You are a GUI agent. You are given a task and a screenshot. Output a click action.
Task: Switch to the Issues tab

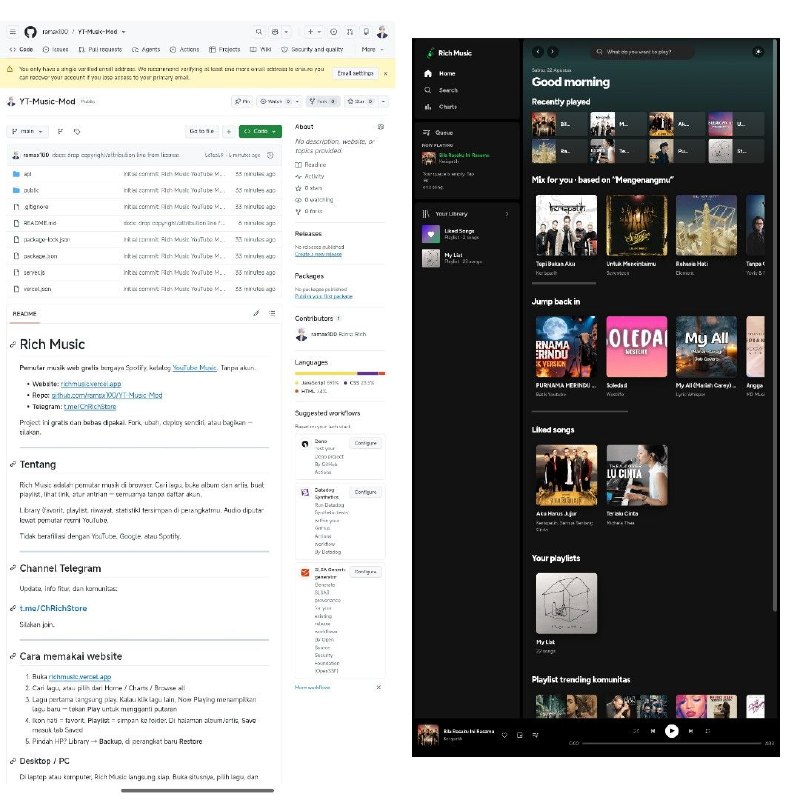click(x=55, y=49)
